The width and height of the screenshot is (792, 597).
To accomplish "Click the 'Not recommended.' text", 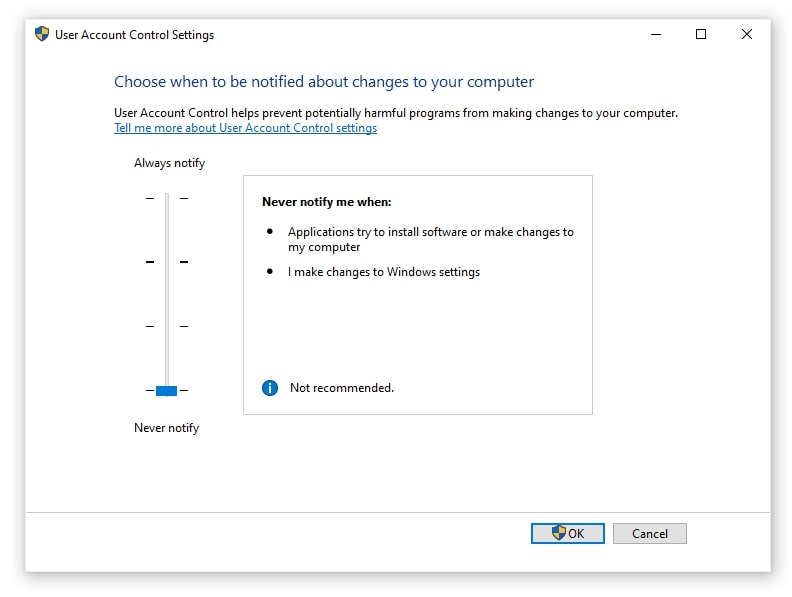I will [x=341, y=388].
